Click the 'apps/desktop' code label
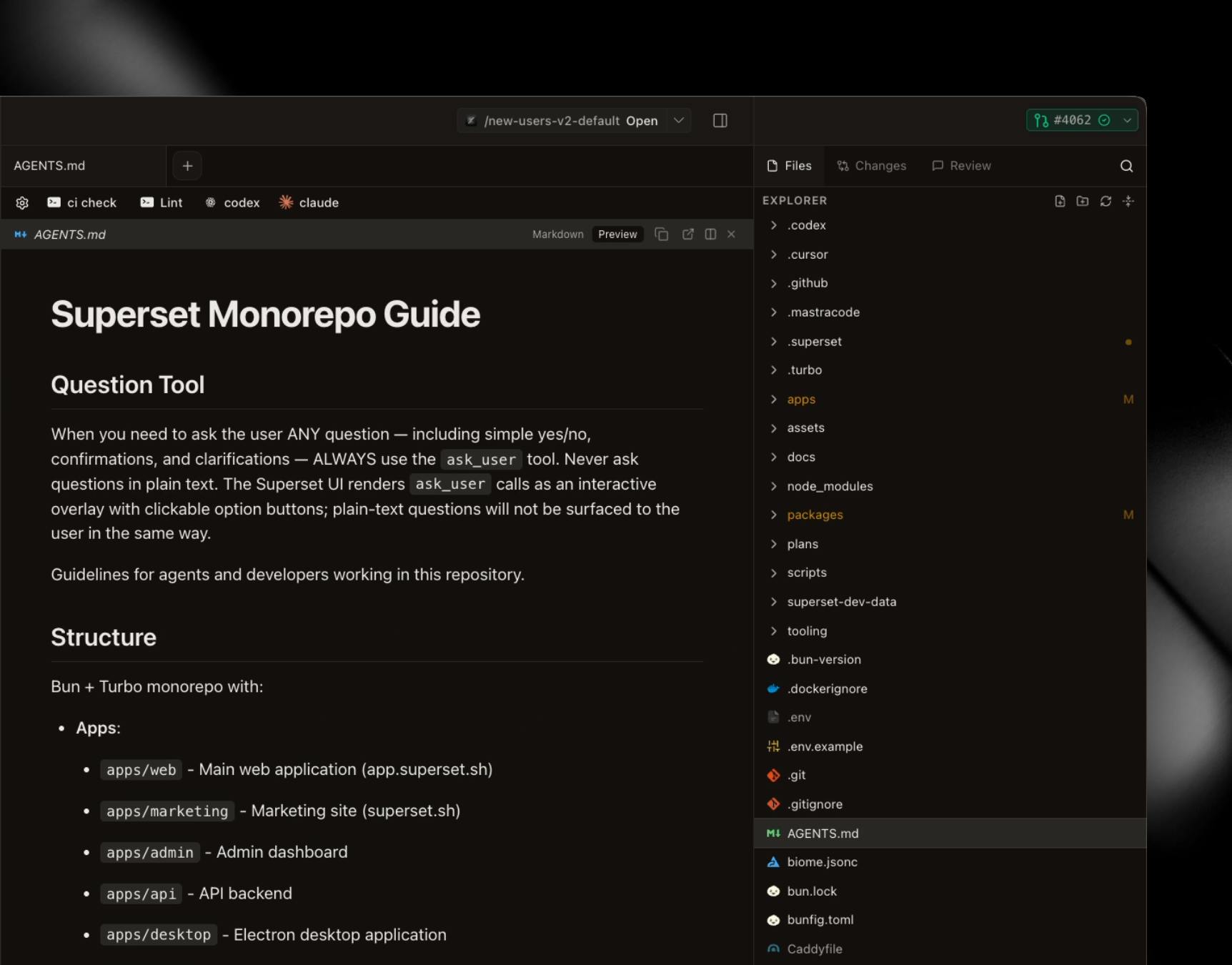1232x965 pixels. click(159, 935)
